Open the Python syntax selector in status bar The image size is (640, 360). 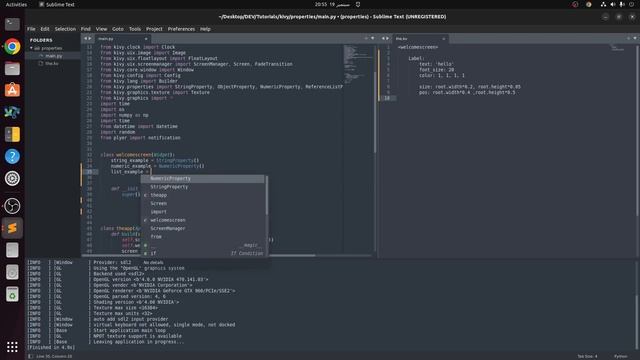620,356
